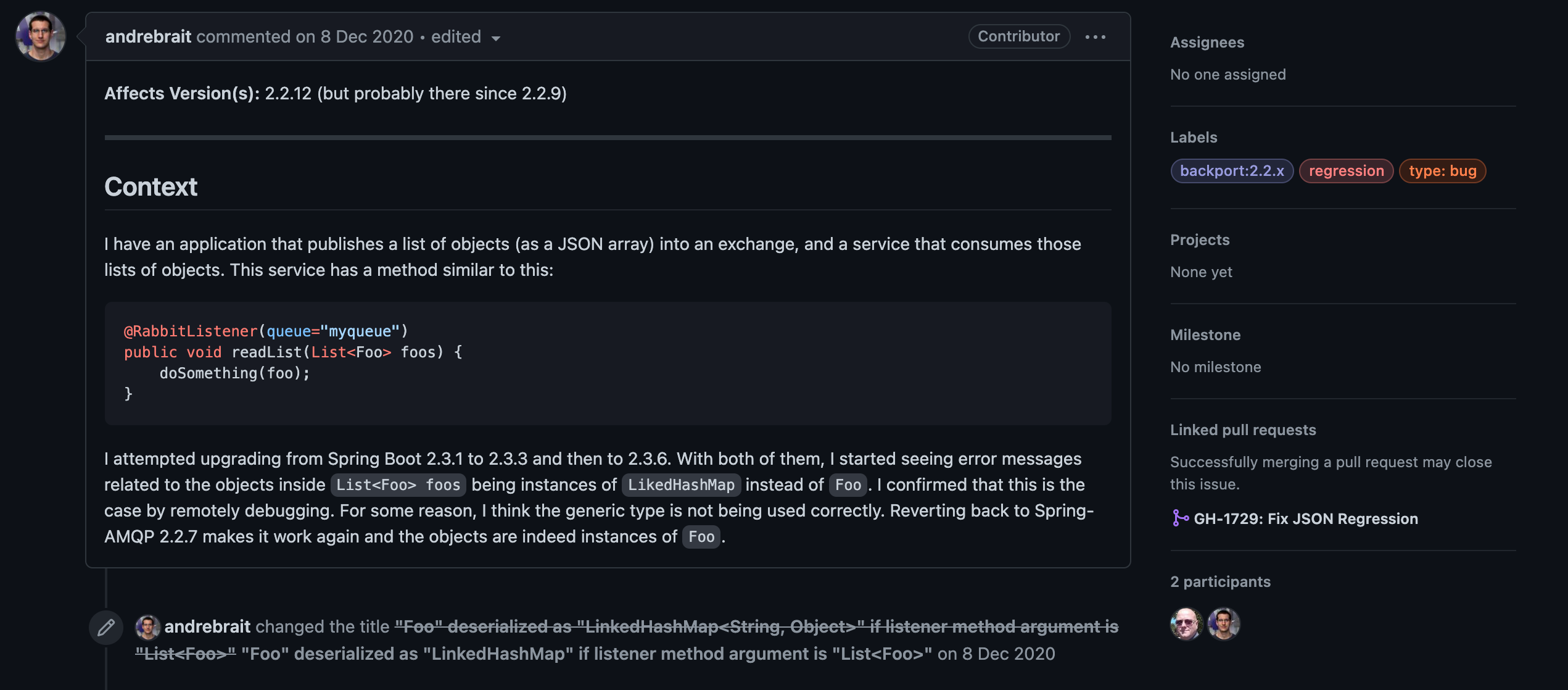The height and width of the screenshot is (690, 1568).
Task: Click the type: bug label
Action: point(1442,171)
